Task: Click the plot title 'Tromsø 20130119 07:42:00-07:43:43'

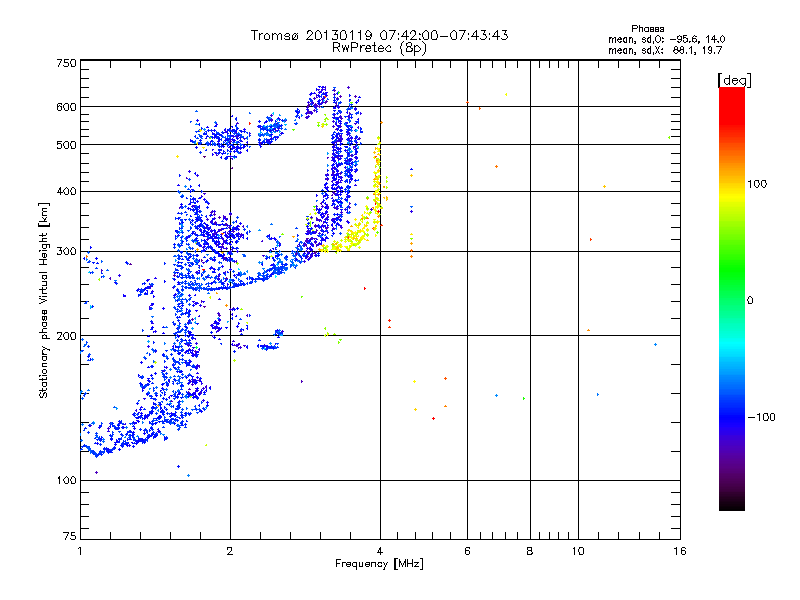Action: [379, 35]
